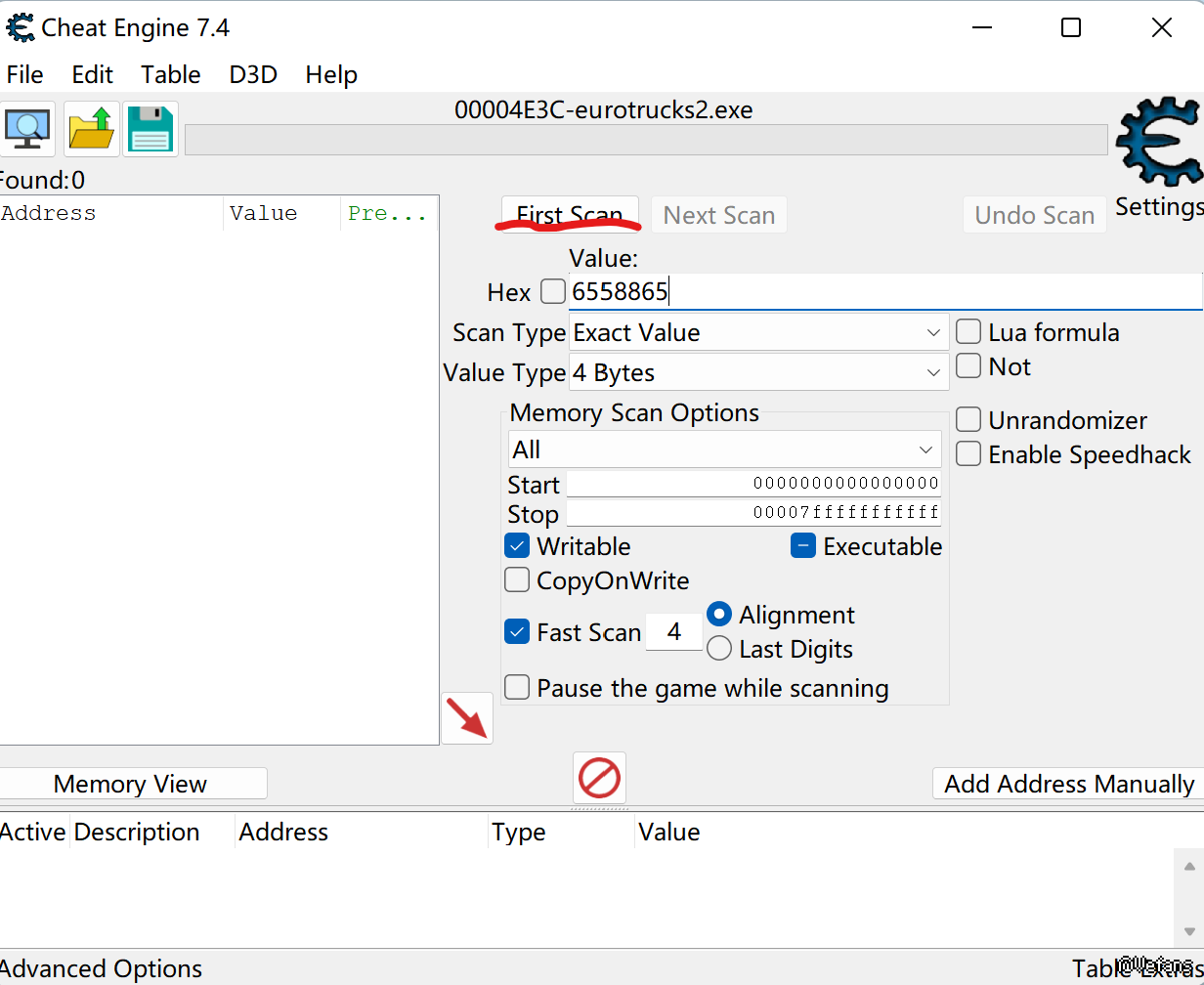The height and width of the screenshot is (985, 1204).
Task: Click the 00004E3C-eurotrucks2.exe process label
Action: [x=604, y=109]
